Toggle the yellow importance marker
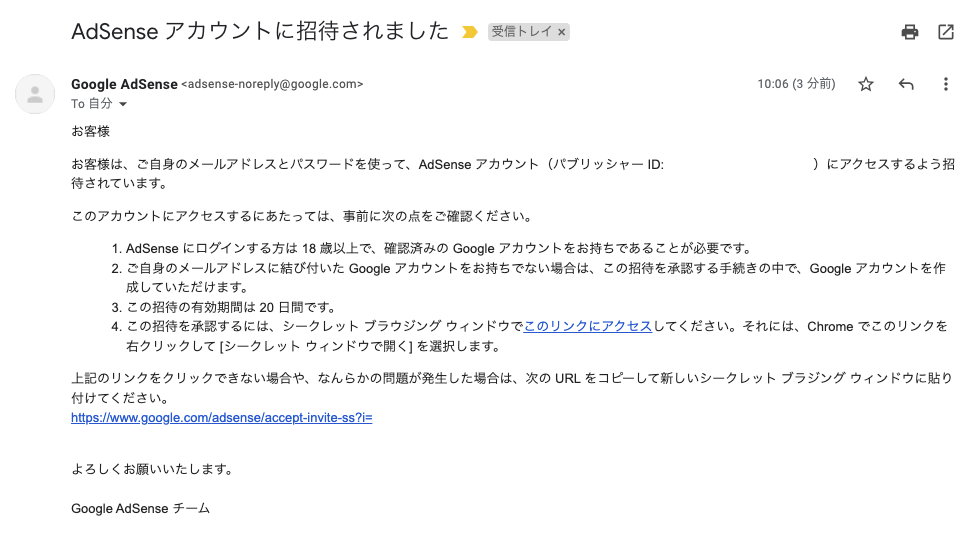The height and width of the screenshot is (537, 969). pos(470,32)
